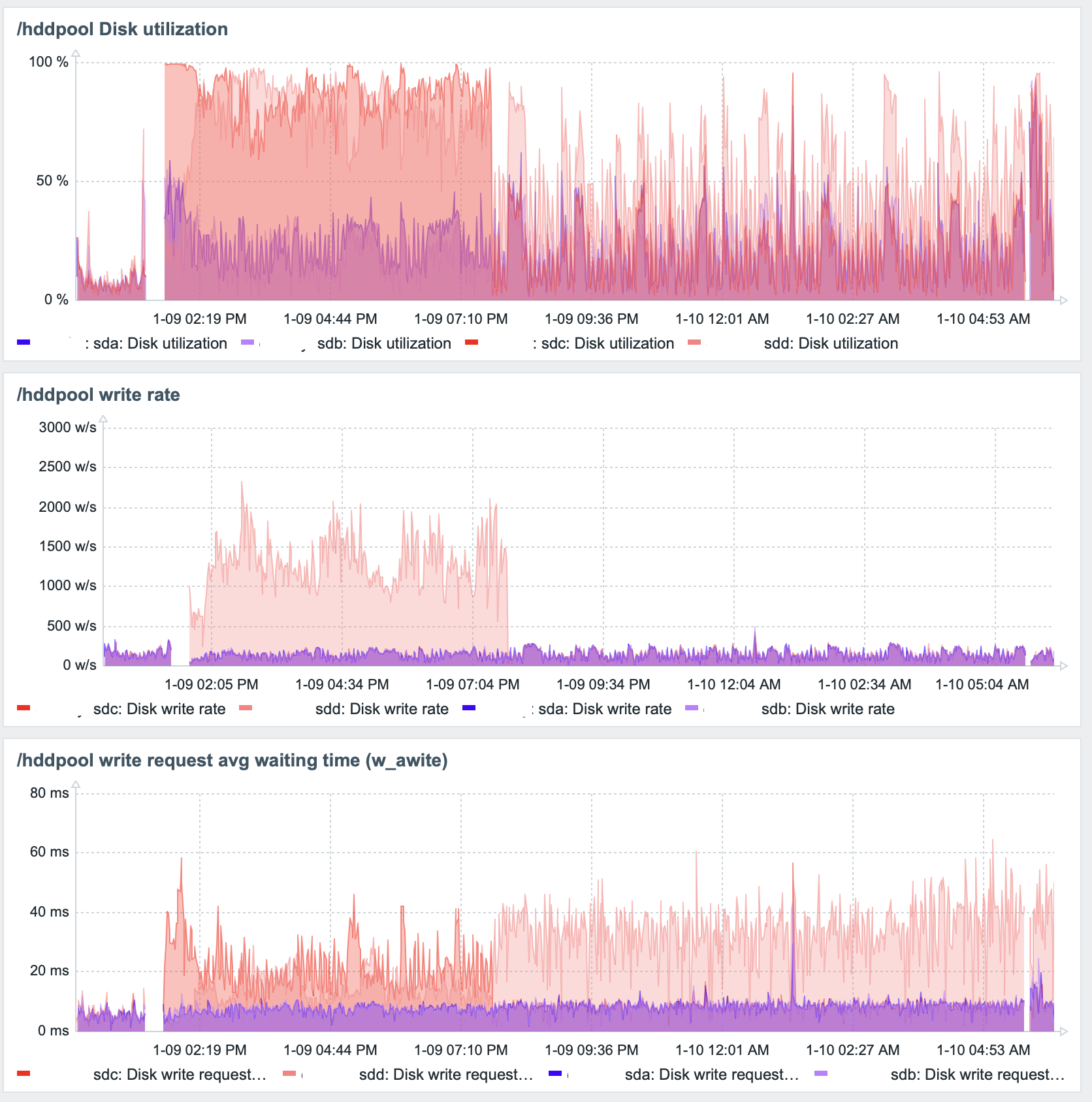Screen dimensions: 1092x1102
Task: Click the sdd color marker in Disk utilization legend
Action: [694, 343]
